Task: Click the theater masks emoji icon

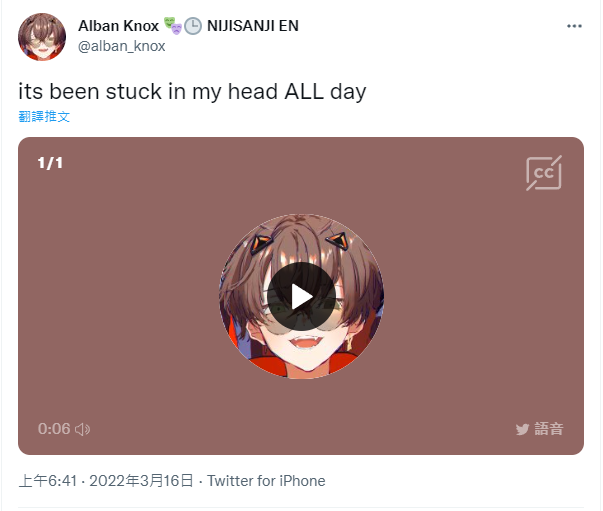Action: [173, 25]
